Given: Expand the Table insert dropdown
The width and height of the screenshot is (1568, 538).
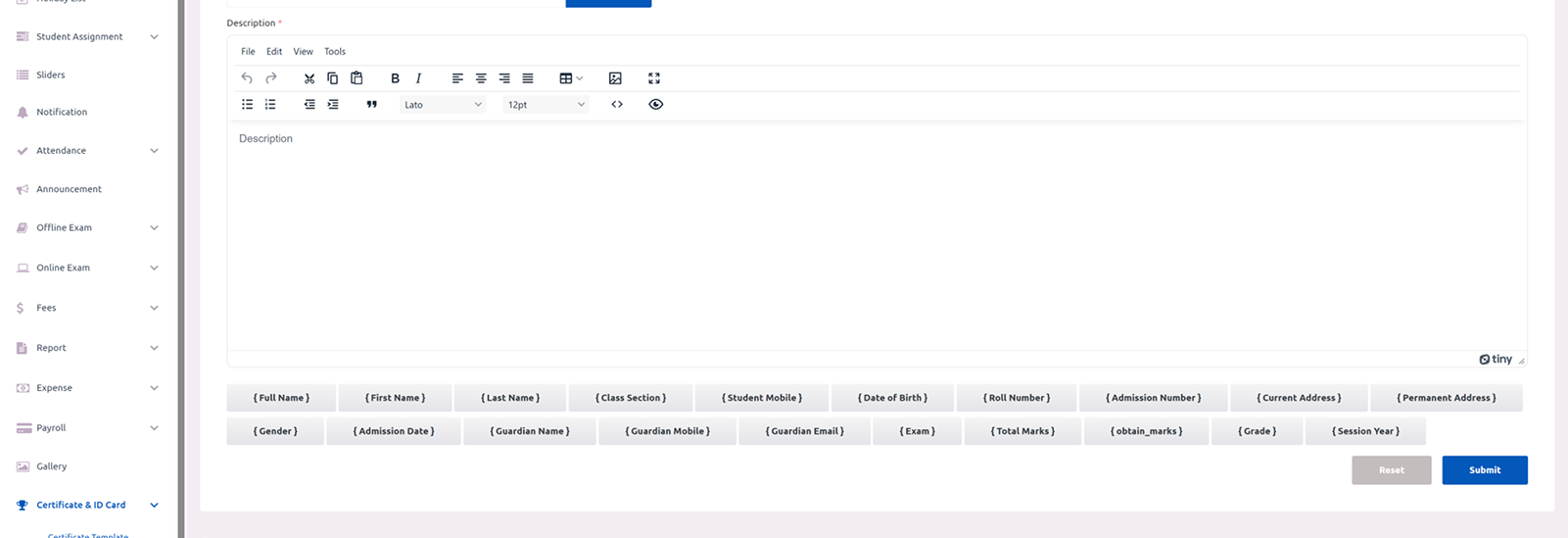Looking at the screenshot, I should [x=571, y=78].
